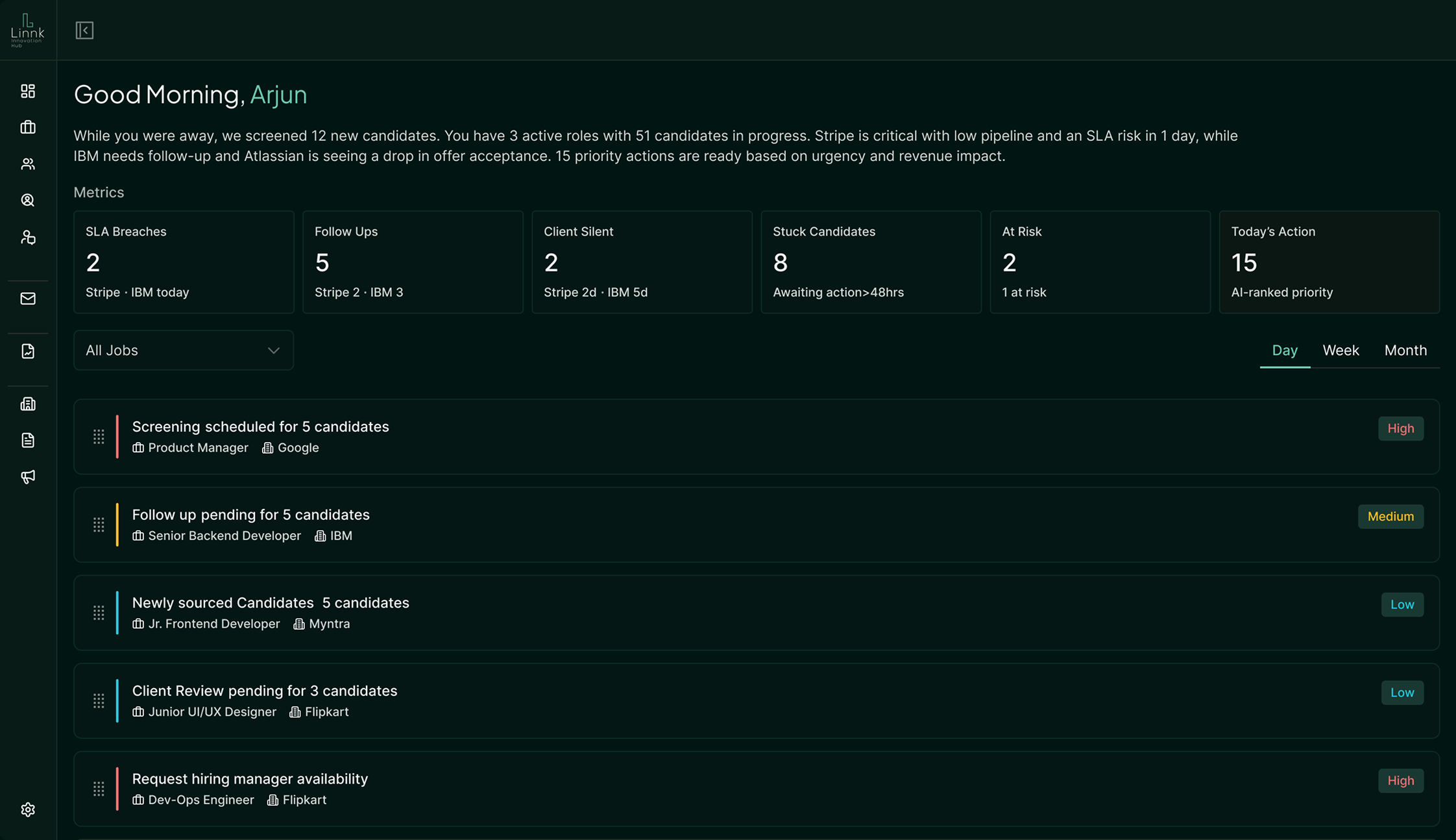Viewport: 1456px width, 840px height.
Task: Open the Client Silent metric card
Action: coord(642,262)
